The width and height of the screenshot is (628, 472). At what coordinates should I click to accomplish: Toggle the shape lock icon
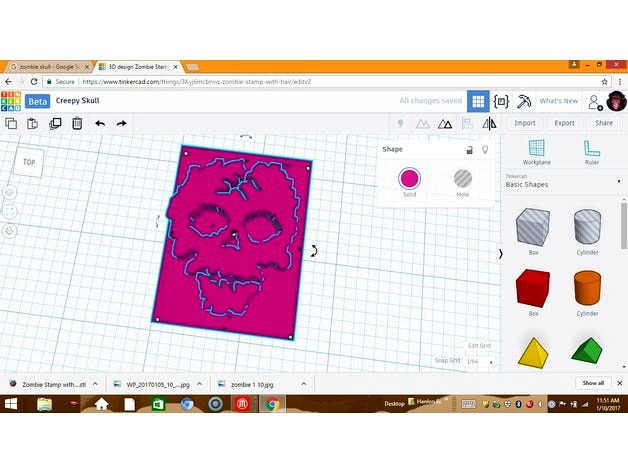(x=469, y=150)
